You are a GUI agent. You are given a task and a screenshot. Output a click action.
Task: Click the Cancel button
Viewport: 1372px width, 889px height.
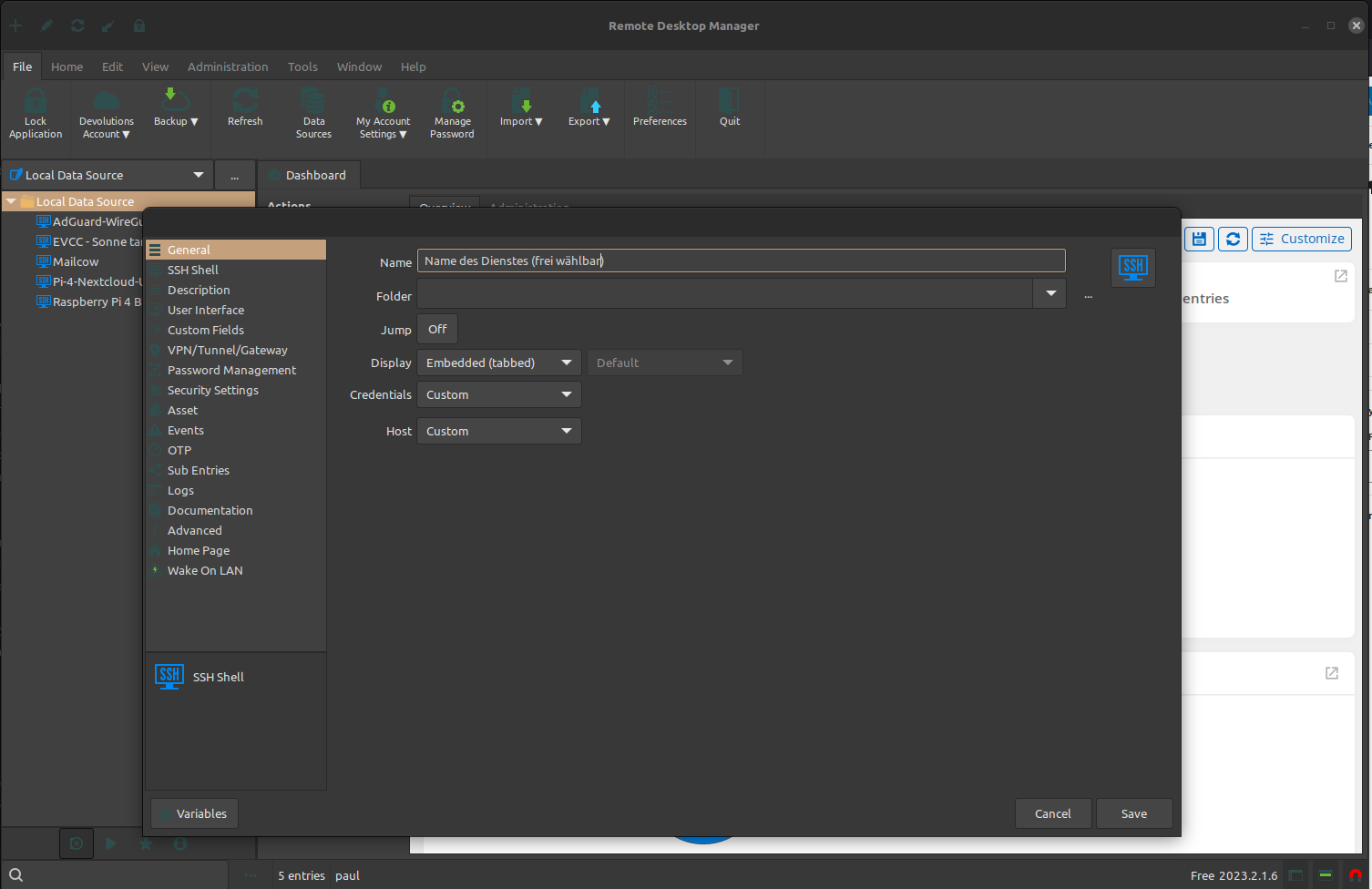[1052, 813]
